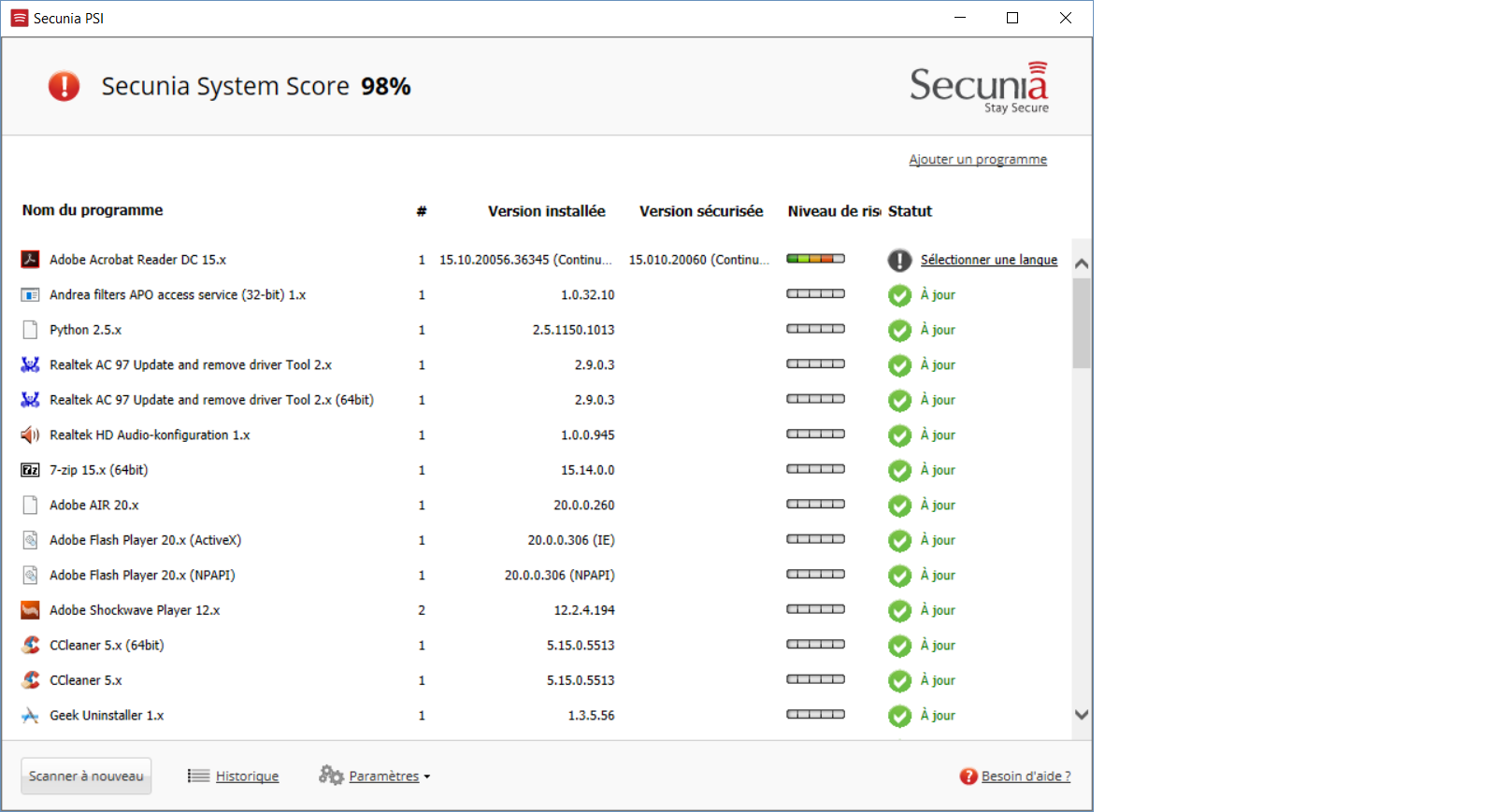The height and width of the screenshot is (812, 1507).
Task: Select the Realtek HD Audio-konfiguration 1.x name
Action: pyautogui.click(x=150, y=435)
